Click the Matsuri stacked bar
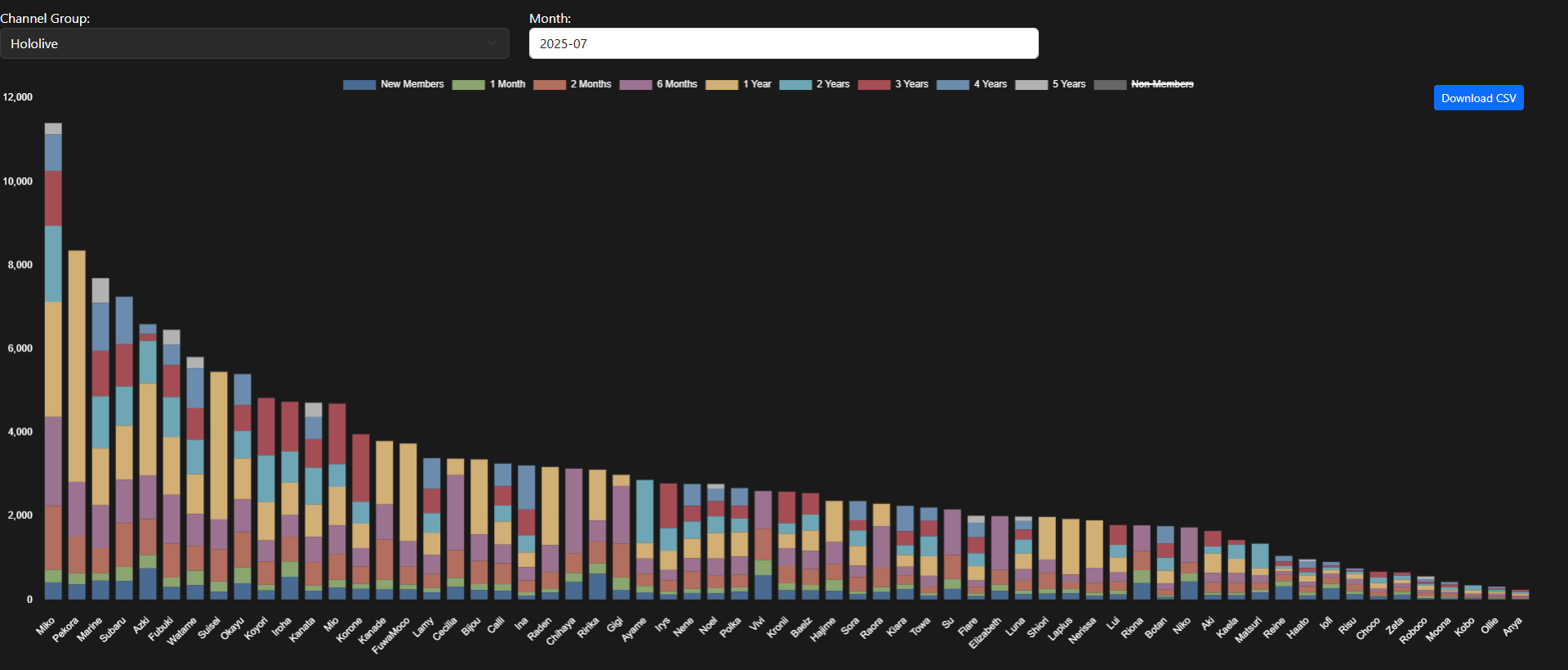Image resolution: width=1568 pixels, height=670 pixels. point(1260,571)
